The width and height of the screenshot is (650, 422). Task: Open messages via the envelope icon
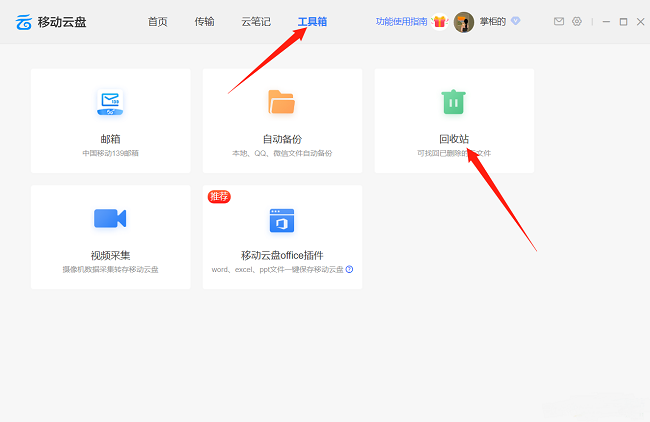coord(559,21)
